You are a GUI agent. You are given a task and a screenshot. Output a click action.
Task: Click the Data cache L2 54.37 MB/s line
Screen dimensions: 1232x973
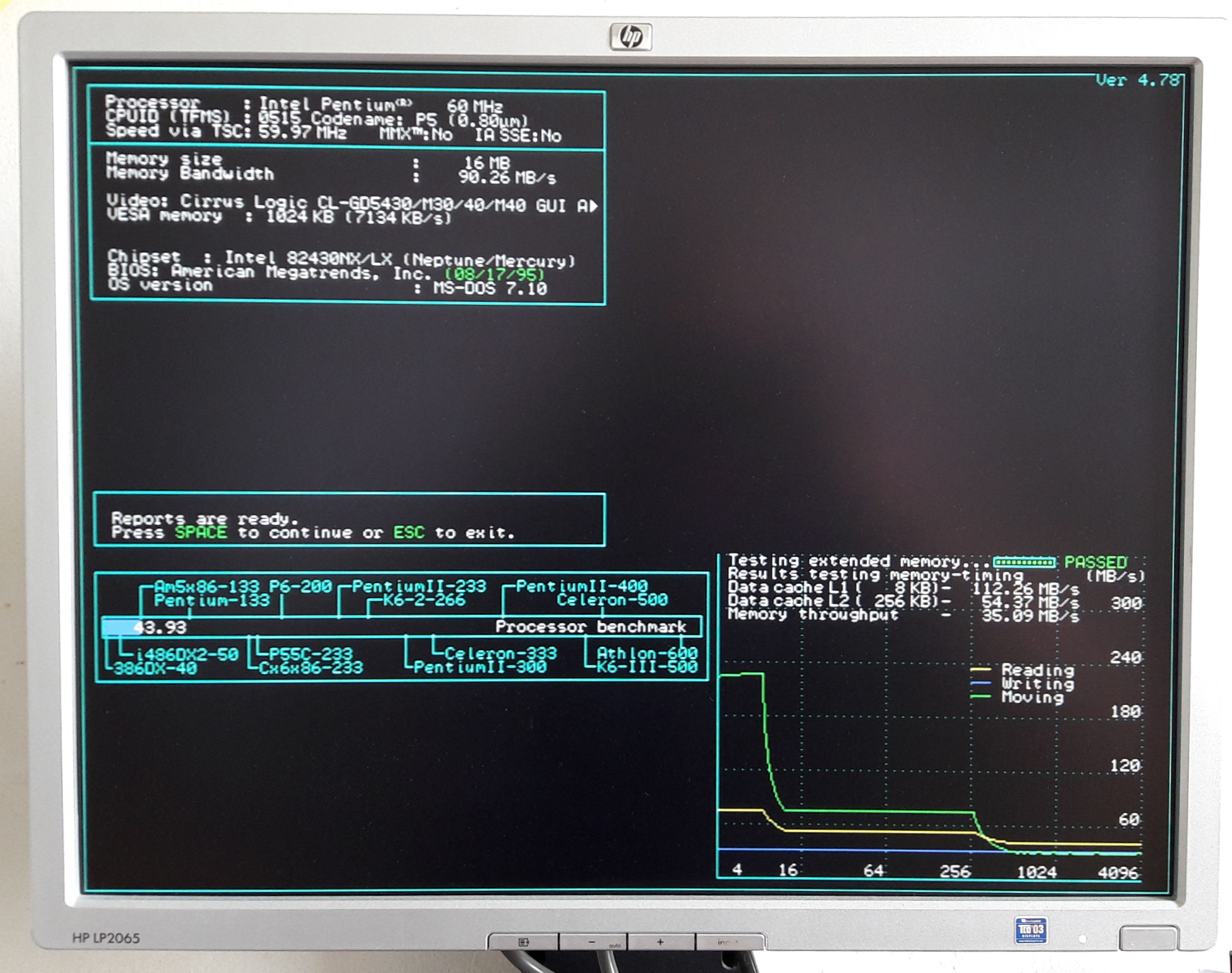point(903,602)
